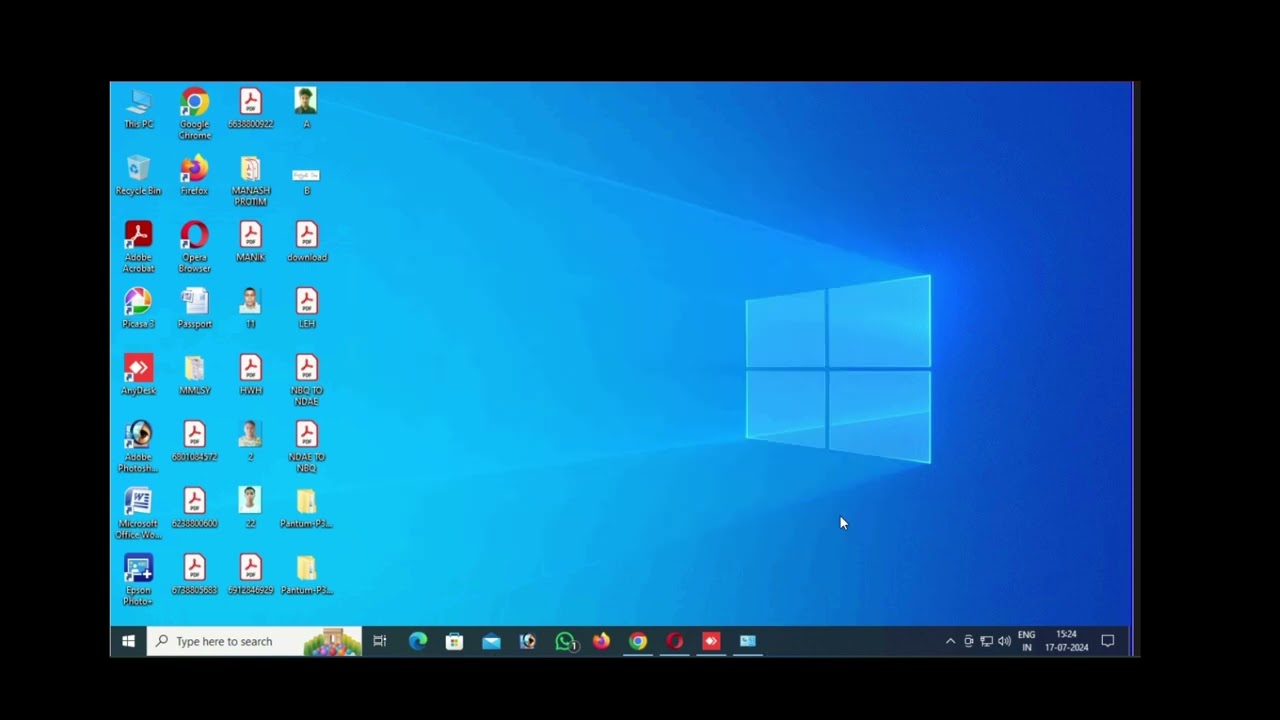Image resolution: width=1280 pixels, height=720 pixels.
Task: Select the photo file named 11
Action: [x=251, y=308]
